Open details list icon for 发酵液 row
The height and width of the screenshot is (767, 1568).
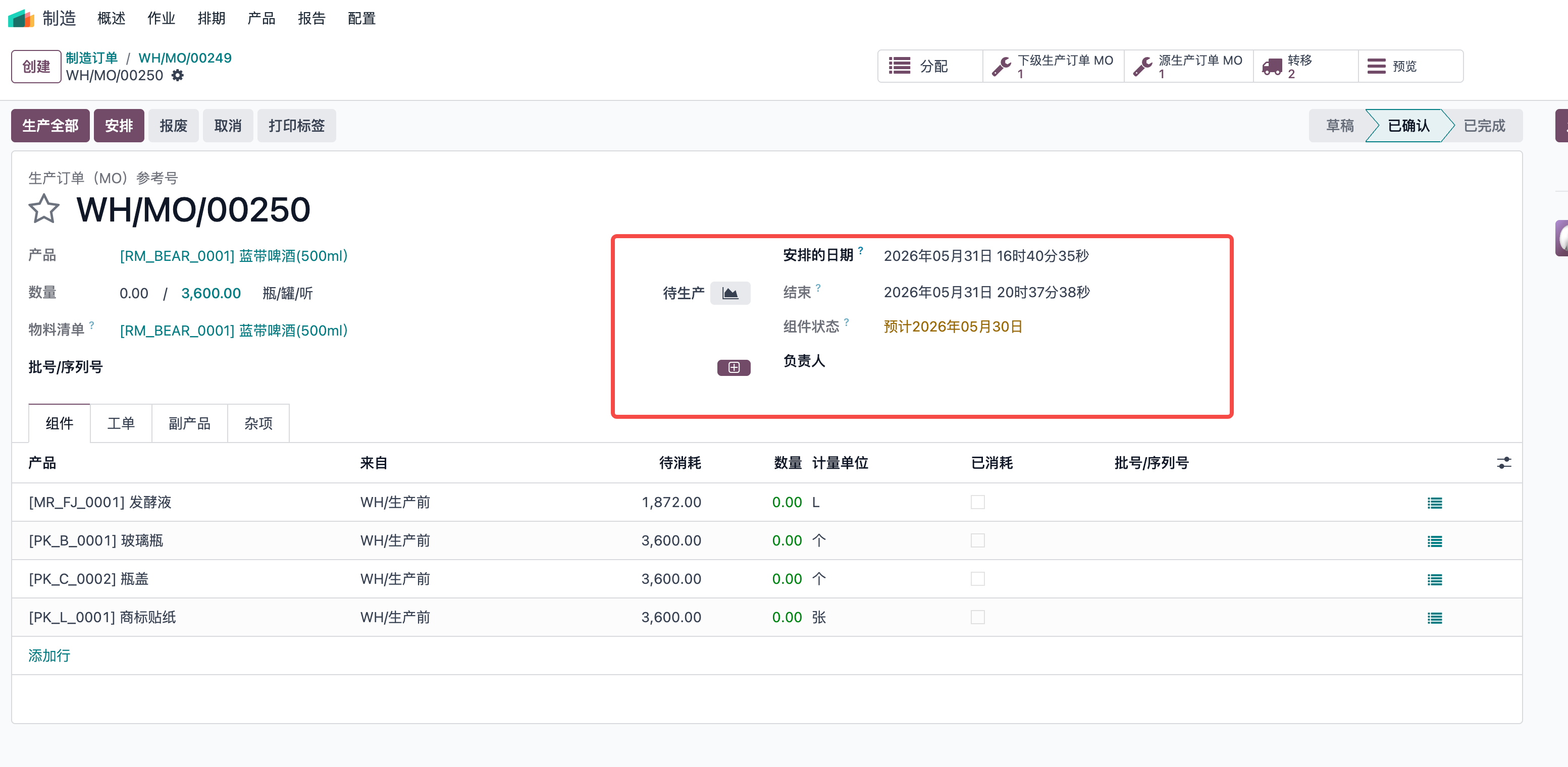coord(1435,503)
